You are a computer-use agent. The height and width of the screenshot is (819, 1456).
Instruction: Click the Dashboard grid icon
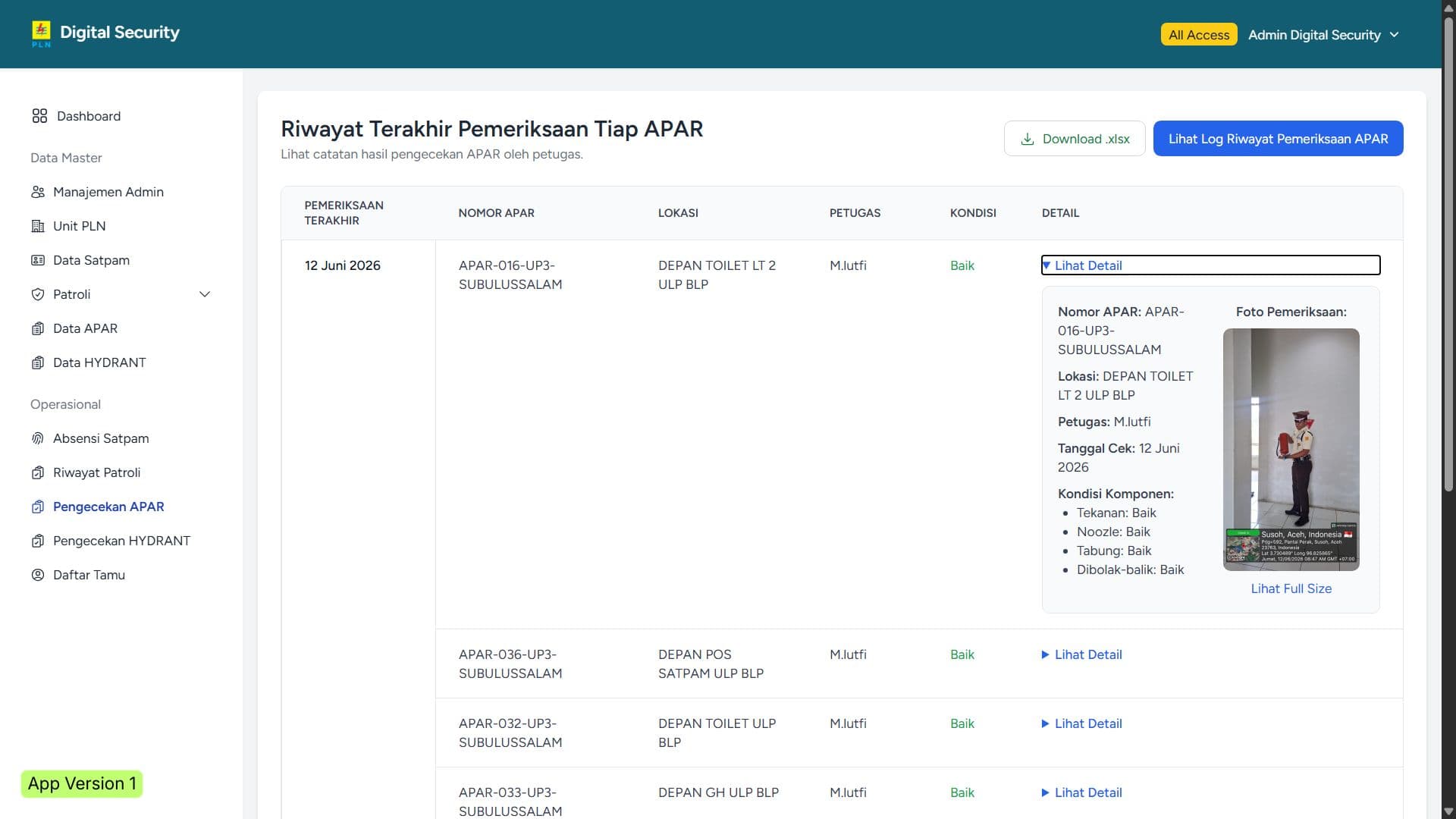point(39,116)
